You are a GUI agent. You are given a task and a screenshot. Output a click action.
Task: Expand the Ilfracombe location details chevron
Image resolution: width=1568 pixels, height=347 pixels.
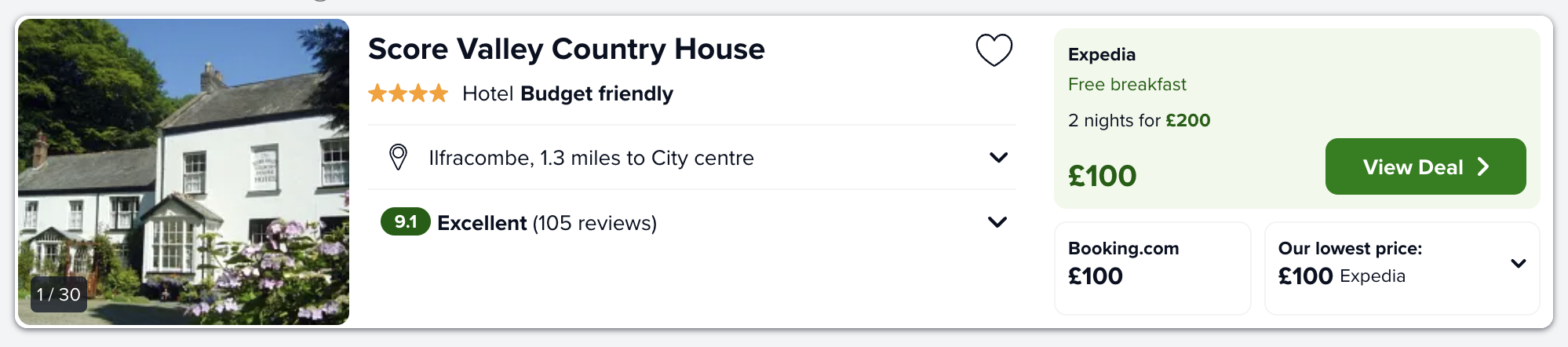click(998, 157)
